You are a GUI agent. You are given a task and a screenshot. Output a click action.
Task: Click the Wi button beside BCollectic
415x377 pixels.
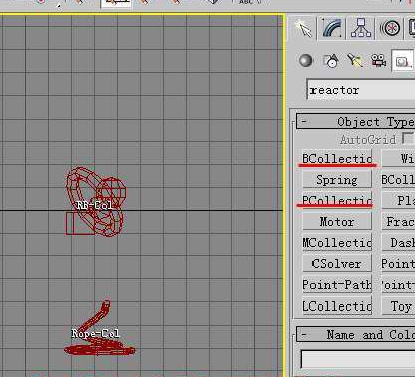click(398, 158)
